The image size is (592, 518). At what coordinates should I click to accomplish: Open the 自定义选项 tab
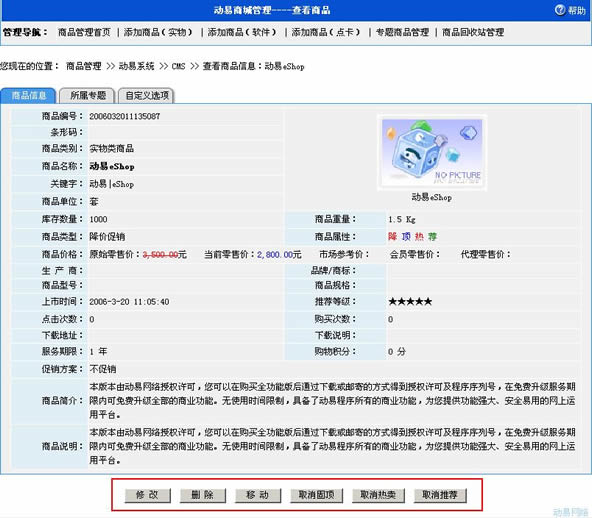click(146, 96)
